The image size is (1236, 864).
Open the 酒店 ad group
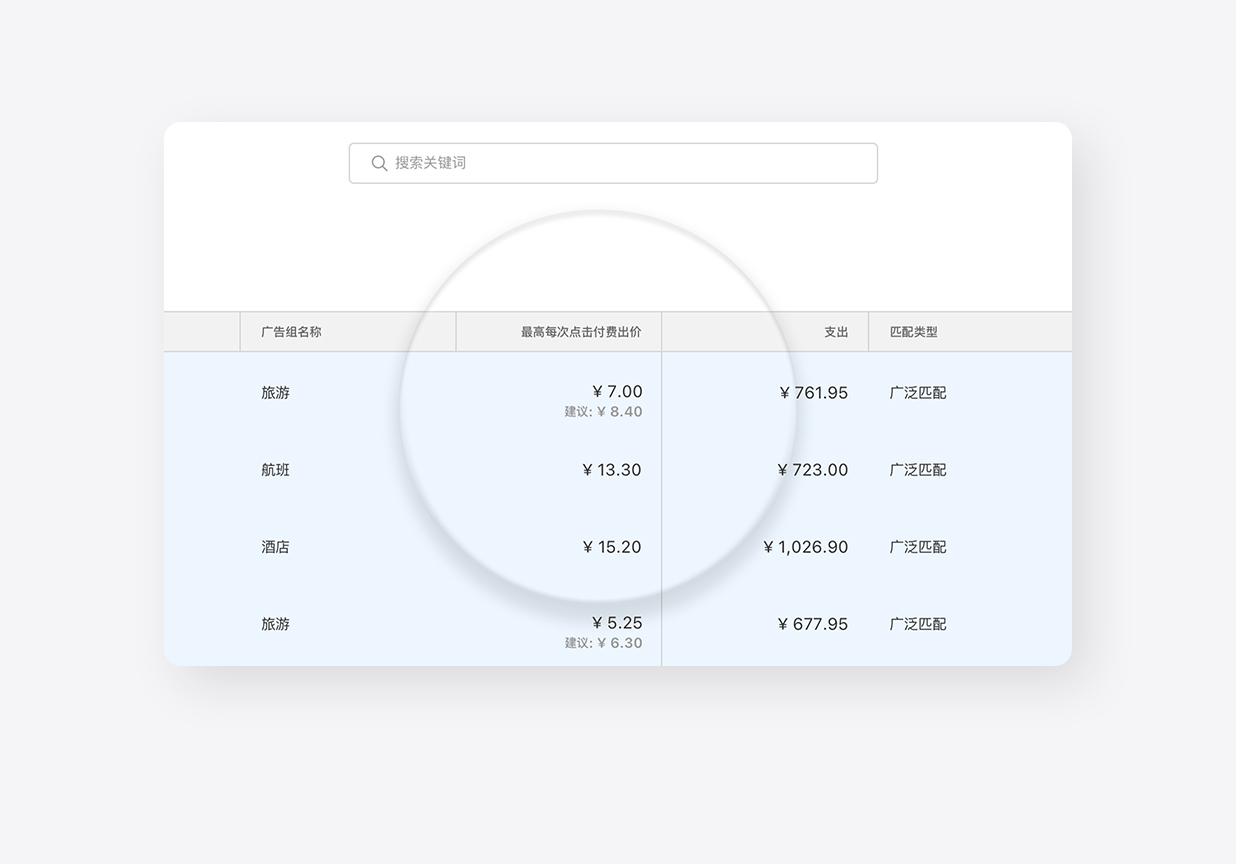click(x=275, y=547)
